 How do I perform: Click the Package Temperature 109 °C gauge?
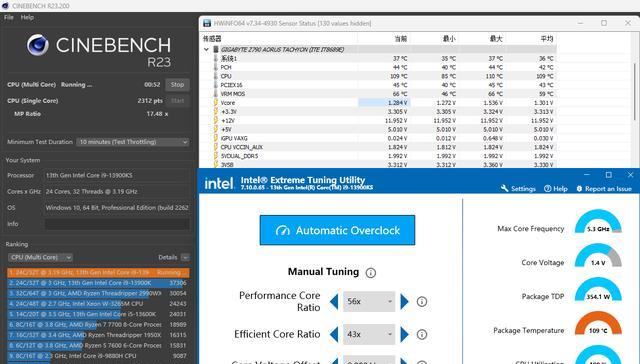pyautogui.click(x=598, y=324)
